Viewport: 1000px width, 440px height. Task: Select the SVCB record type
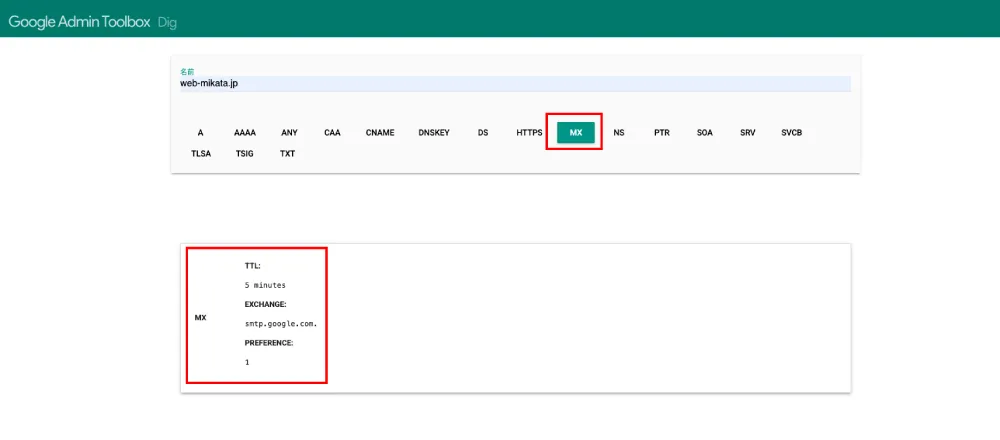pos(791,133)
